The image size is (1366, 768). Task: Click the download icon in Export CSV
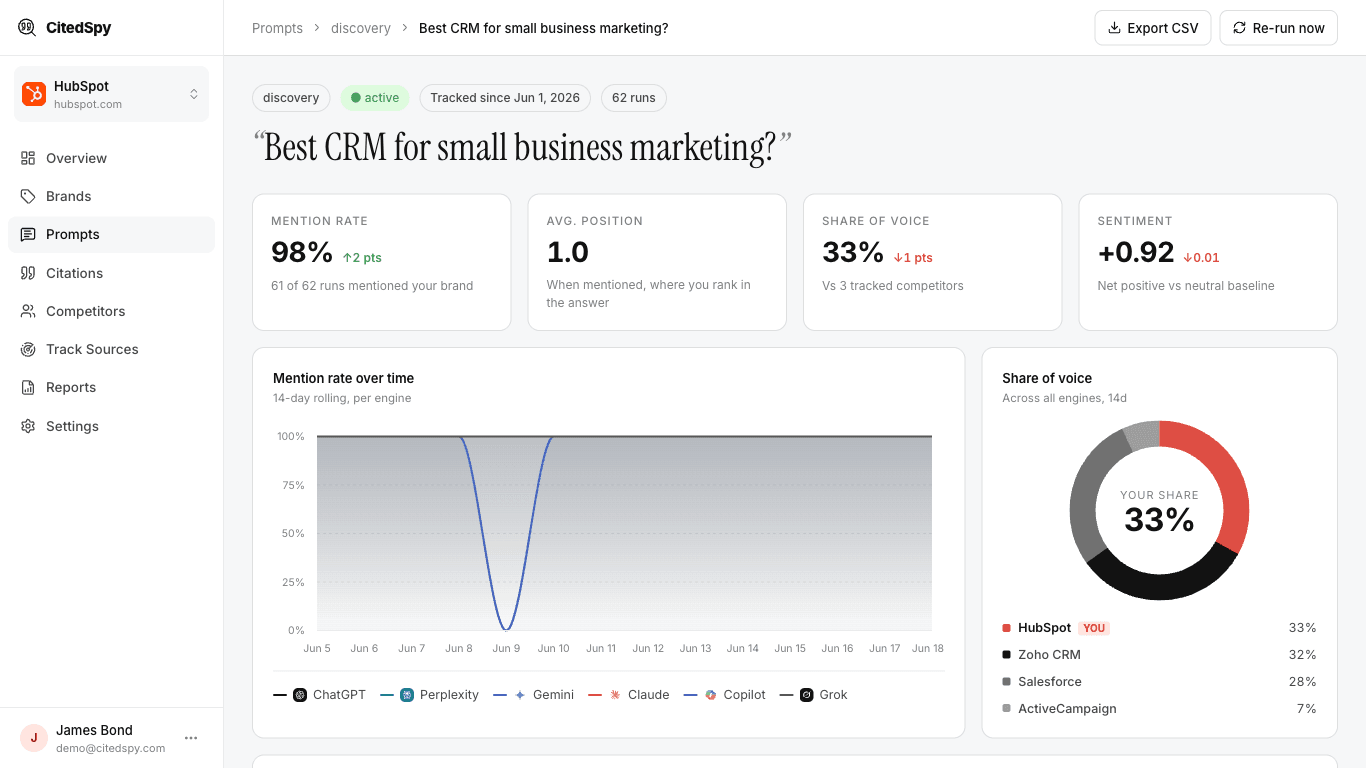(1114, 28)
